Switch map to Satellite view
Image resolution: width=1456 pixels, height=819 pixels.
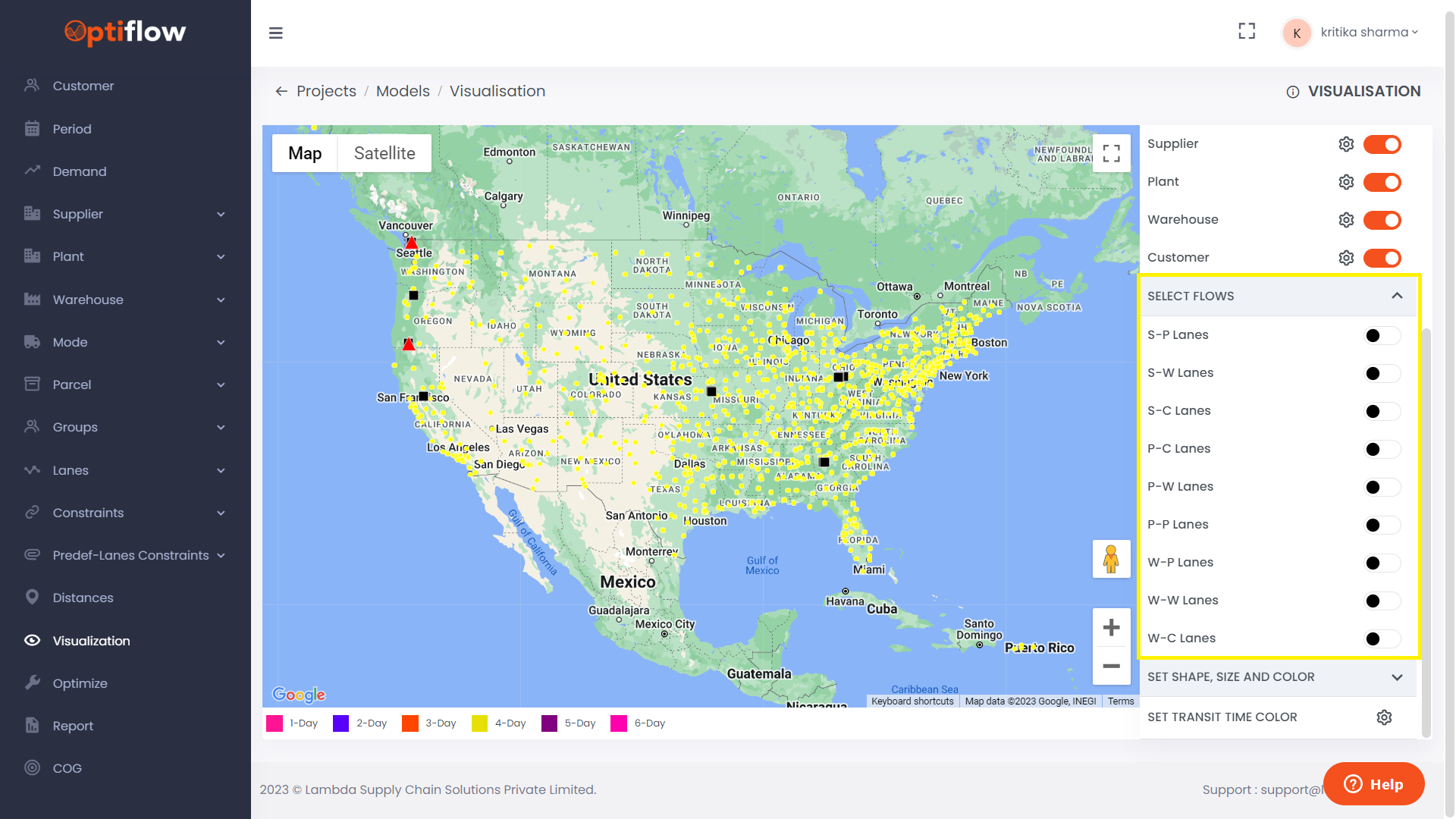[x=384, y=153]
